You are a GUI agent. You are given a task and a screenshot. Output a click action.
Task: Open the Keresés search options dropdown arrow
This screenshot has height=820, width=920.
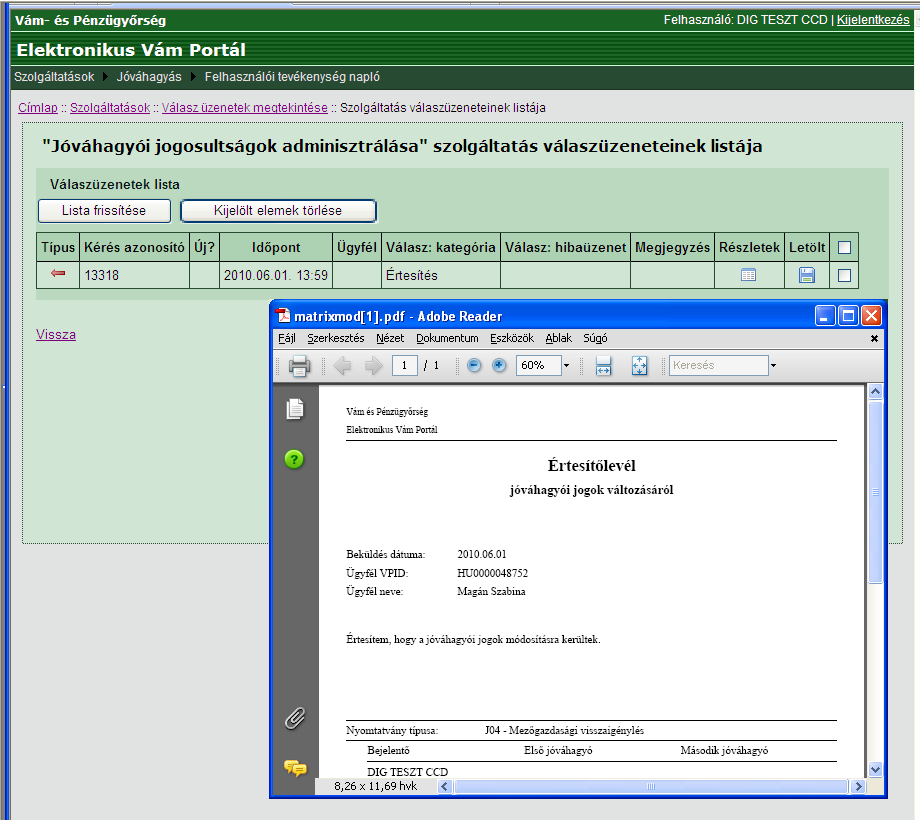coord(773,365)
